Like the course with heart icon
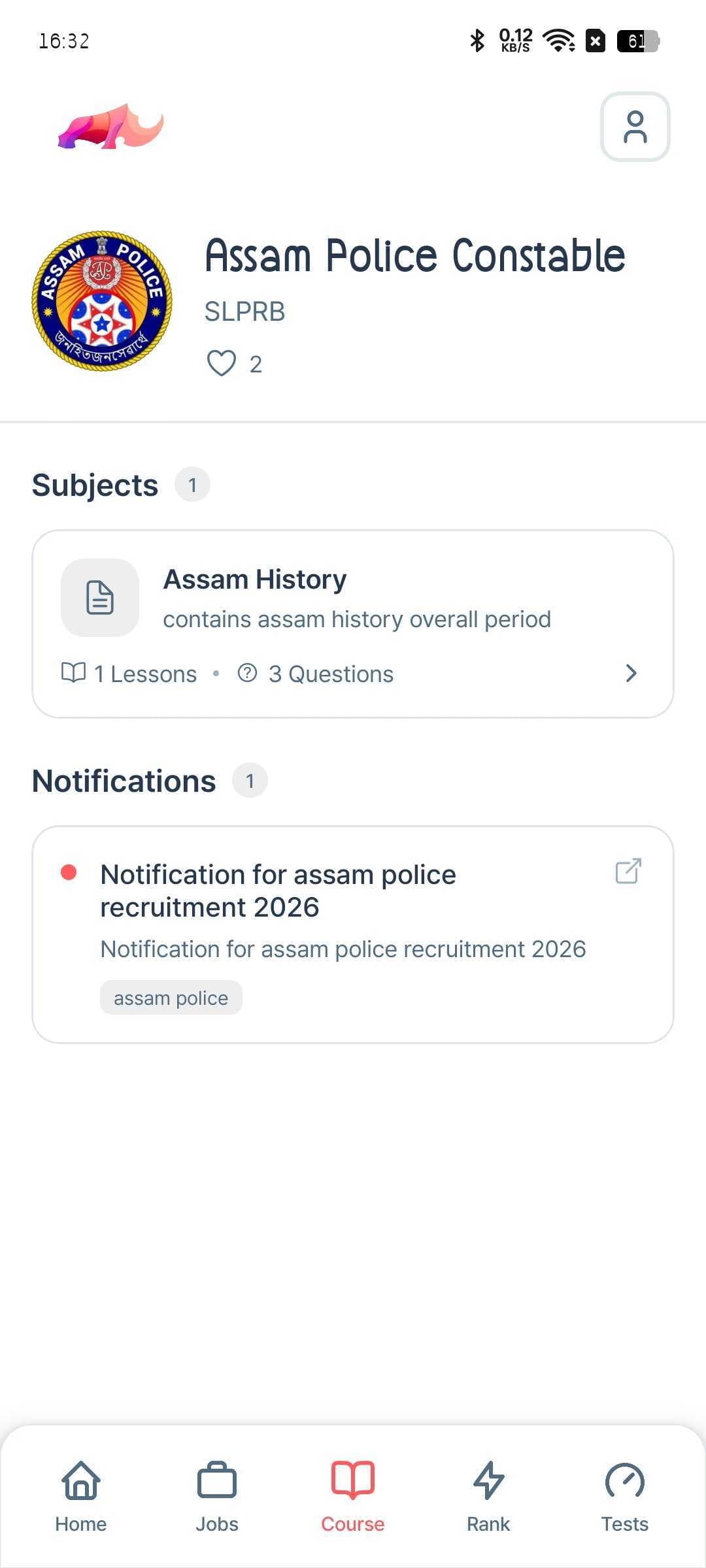706x1568 pixels. click(x=221, y=363)
